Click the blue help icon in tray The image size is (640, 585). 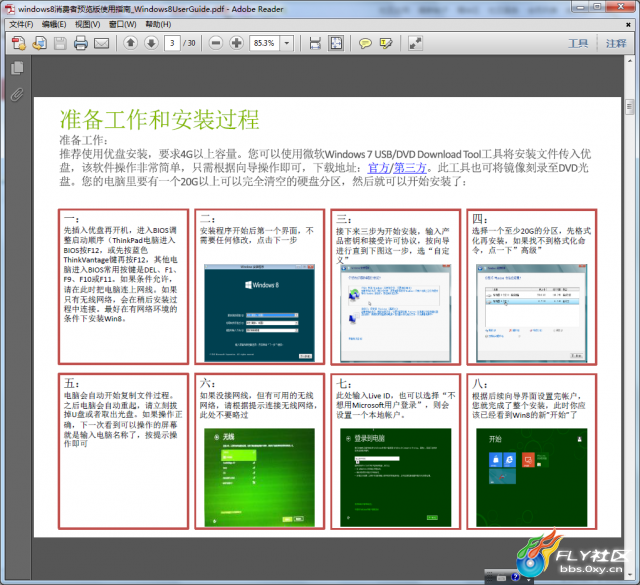(x=515, y=577)
